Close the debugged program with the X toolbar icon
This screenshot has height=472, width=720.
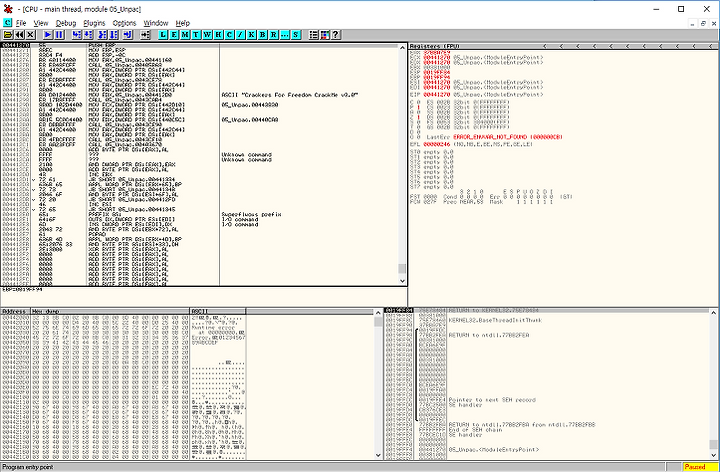[30, 34]
